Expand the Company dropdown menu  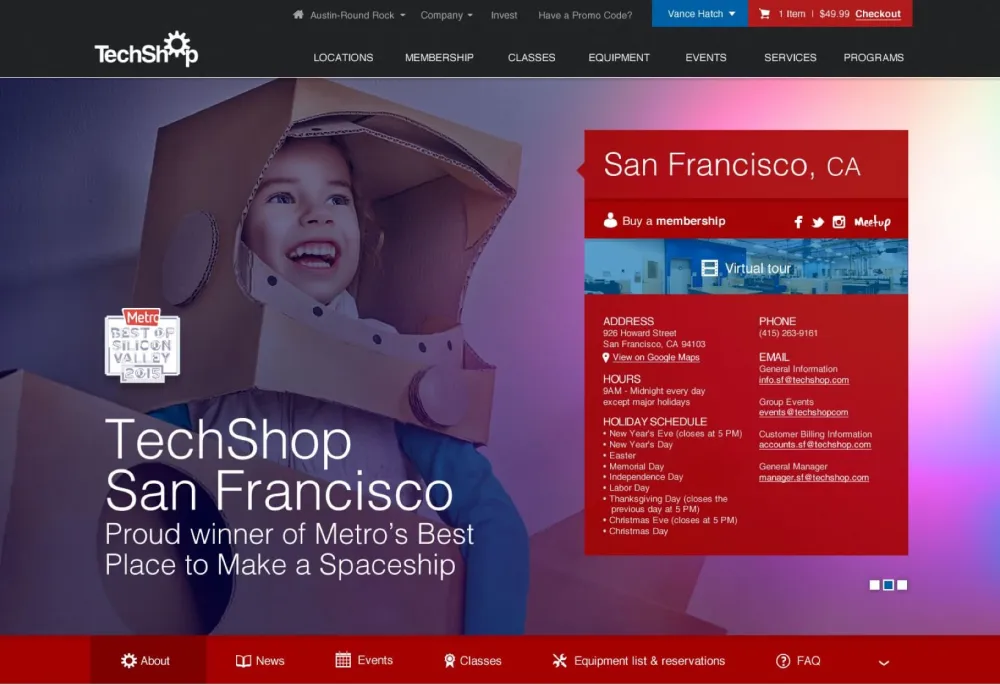[x=446, y=15]
